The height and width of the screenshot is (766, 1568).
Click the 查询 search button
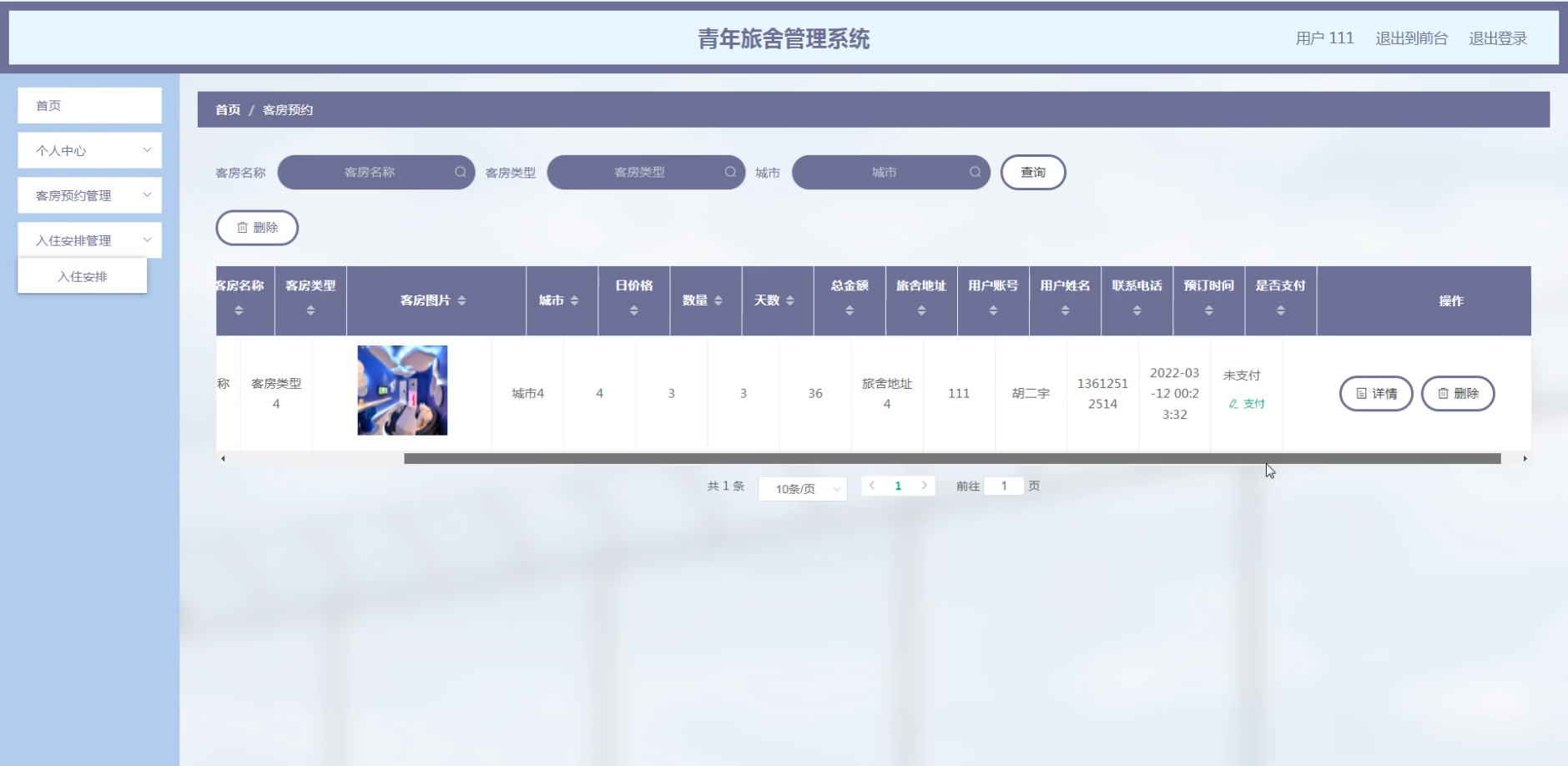tap(1033, 172)
